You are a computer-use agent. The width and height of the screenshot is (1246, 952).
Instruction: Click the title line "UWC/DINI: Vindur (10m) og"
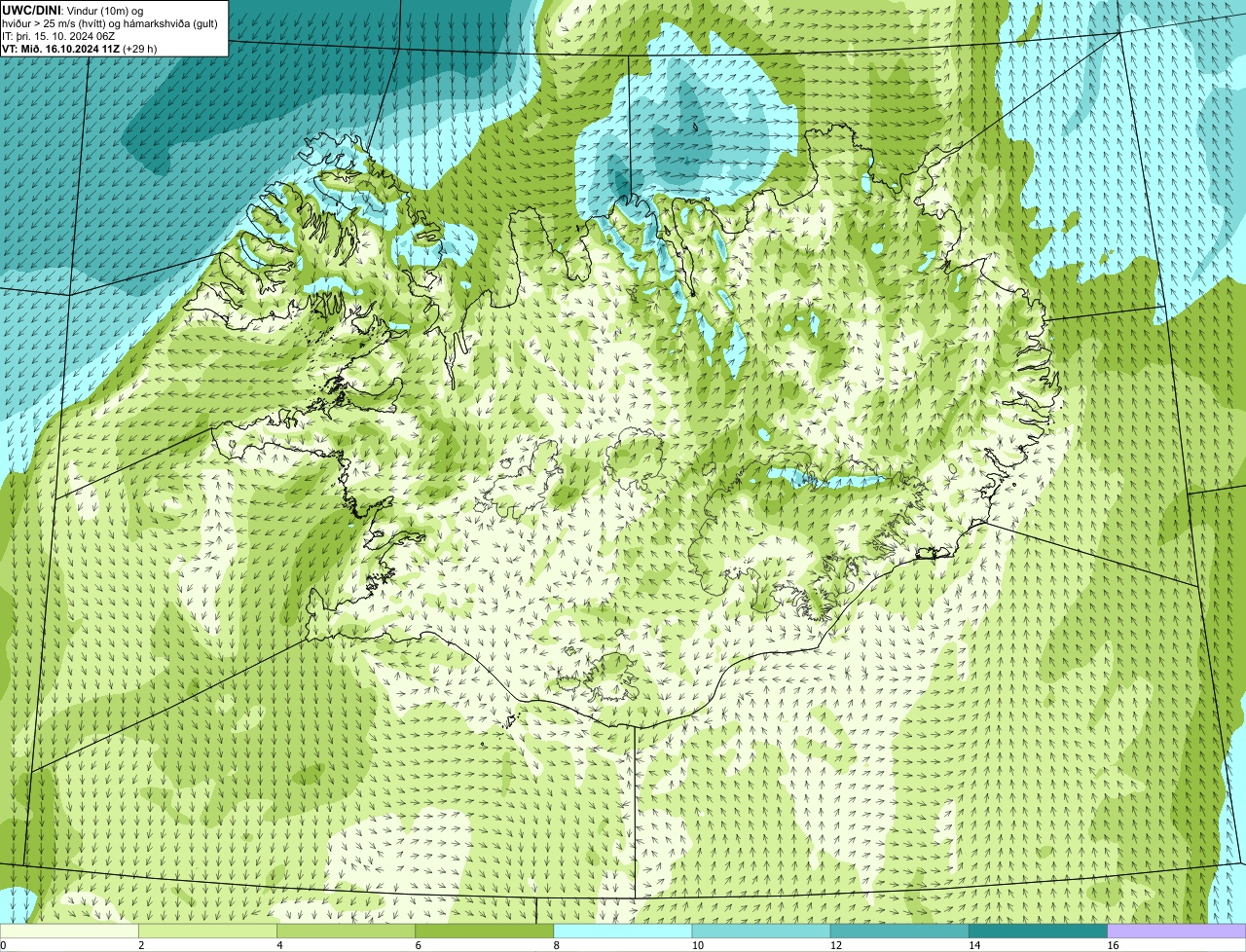(x=73, y=10)
